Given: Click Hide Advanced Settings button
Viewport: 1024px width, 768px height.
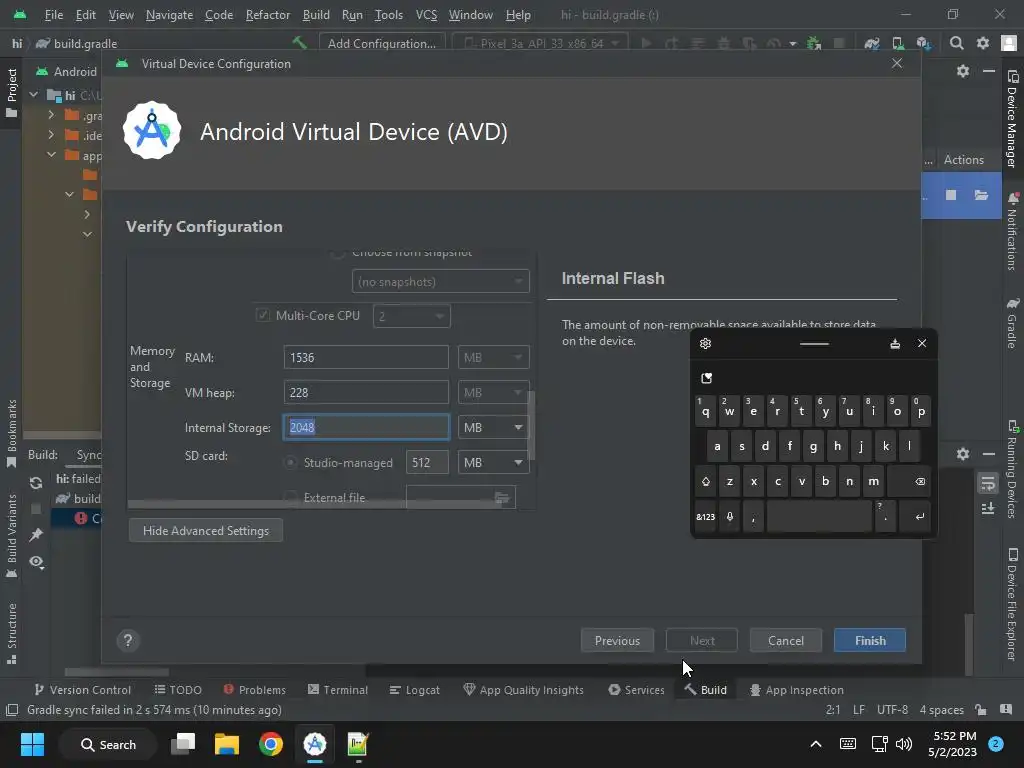Looking at the screenshot, I should point(206,531).
